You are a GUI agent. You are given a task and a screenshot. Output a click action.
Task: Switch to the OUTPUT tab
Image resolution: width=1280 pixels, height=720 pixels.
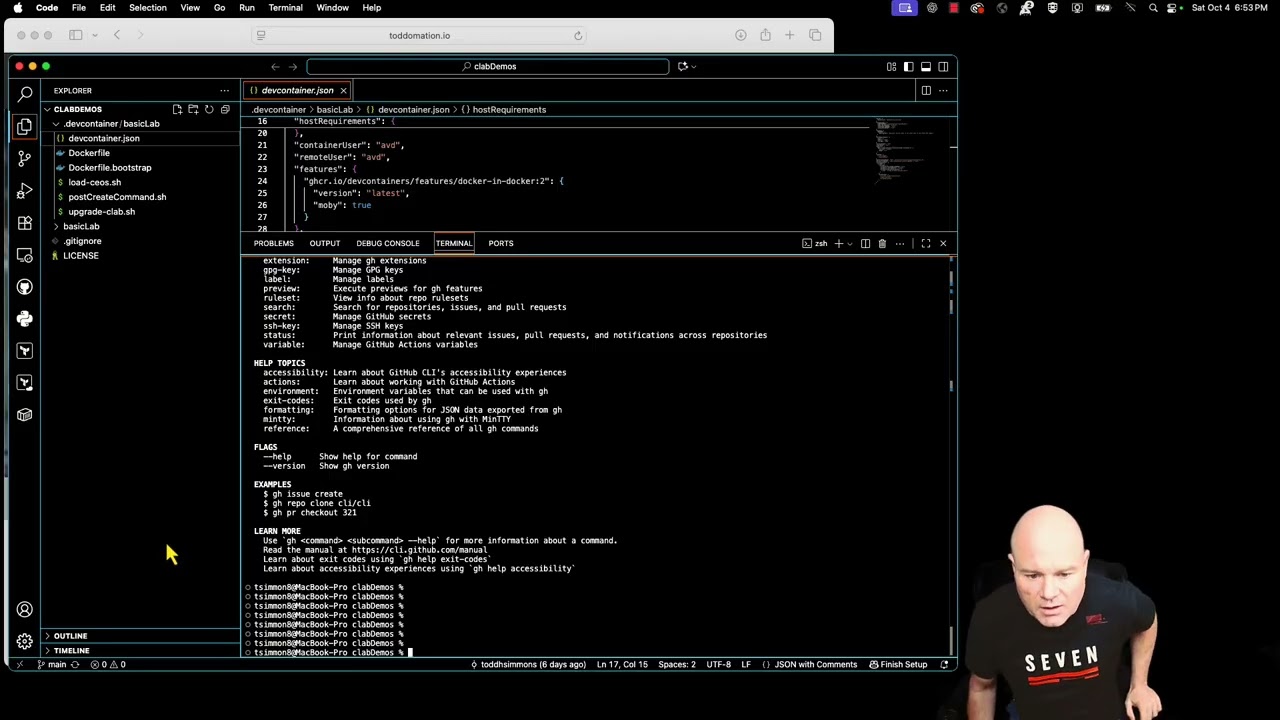click(324, 243)
